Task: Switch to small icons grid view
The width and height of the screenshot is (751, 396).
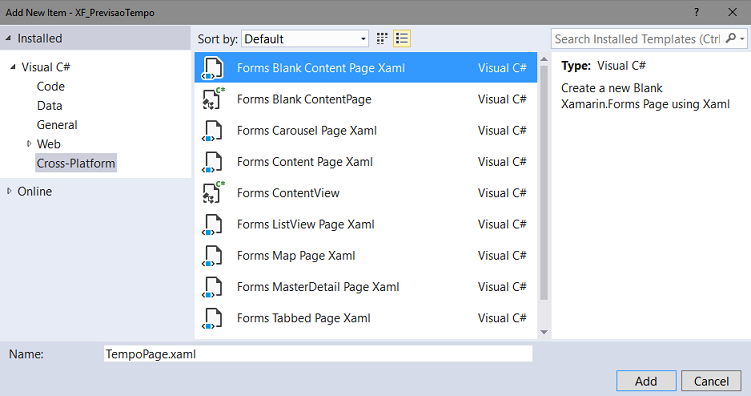Action: [x=382, y=39]
